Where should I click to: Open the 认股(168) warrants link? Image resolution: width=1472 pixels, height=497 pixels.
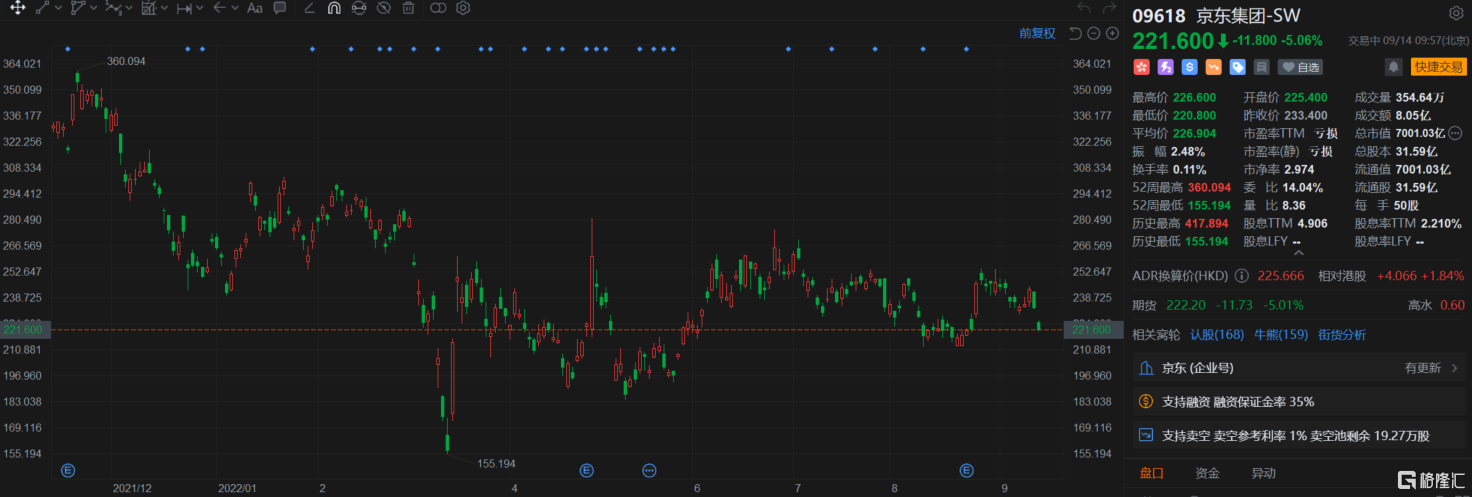(1217, 335)
